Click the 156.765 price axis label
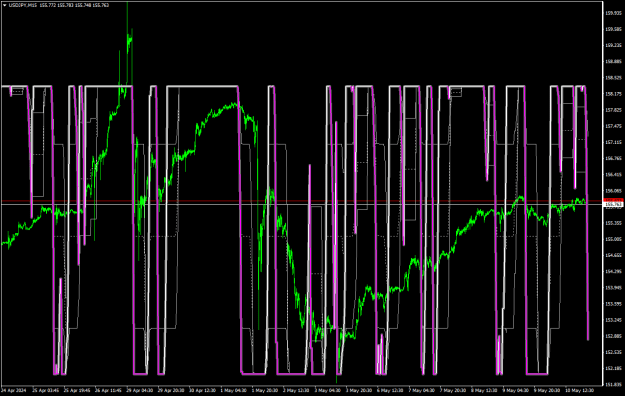The height and width of the screenshot is (396, 625). (613, 158)
